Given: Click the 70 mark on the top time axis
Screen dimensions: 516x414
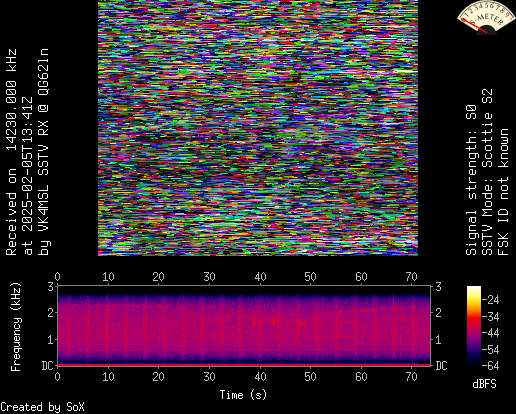Looking at the screenshot, I should pos(411,277).
